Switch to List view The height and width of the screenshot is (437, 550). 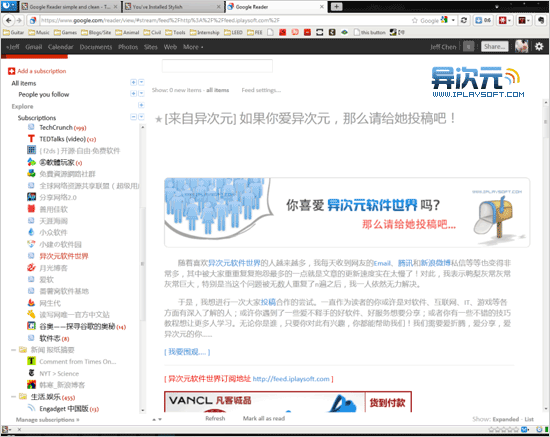[529, 419]
